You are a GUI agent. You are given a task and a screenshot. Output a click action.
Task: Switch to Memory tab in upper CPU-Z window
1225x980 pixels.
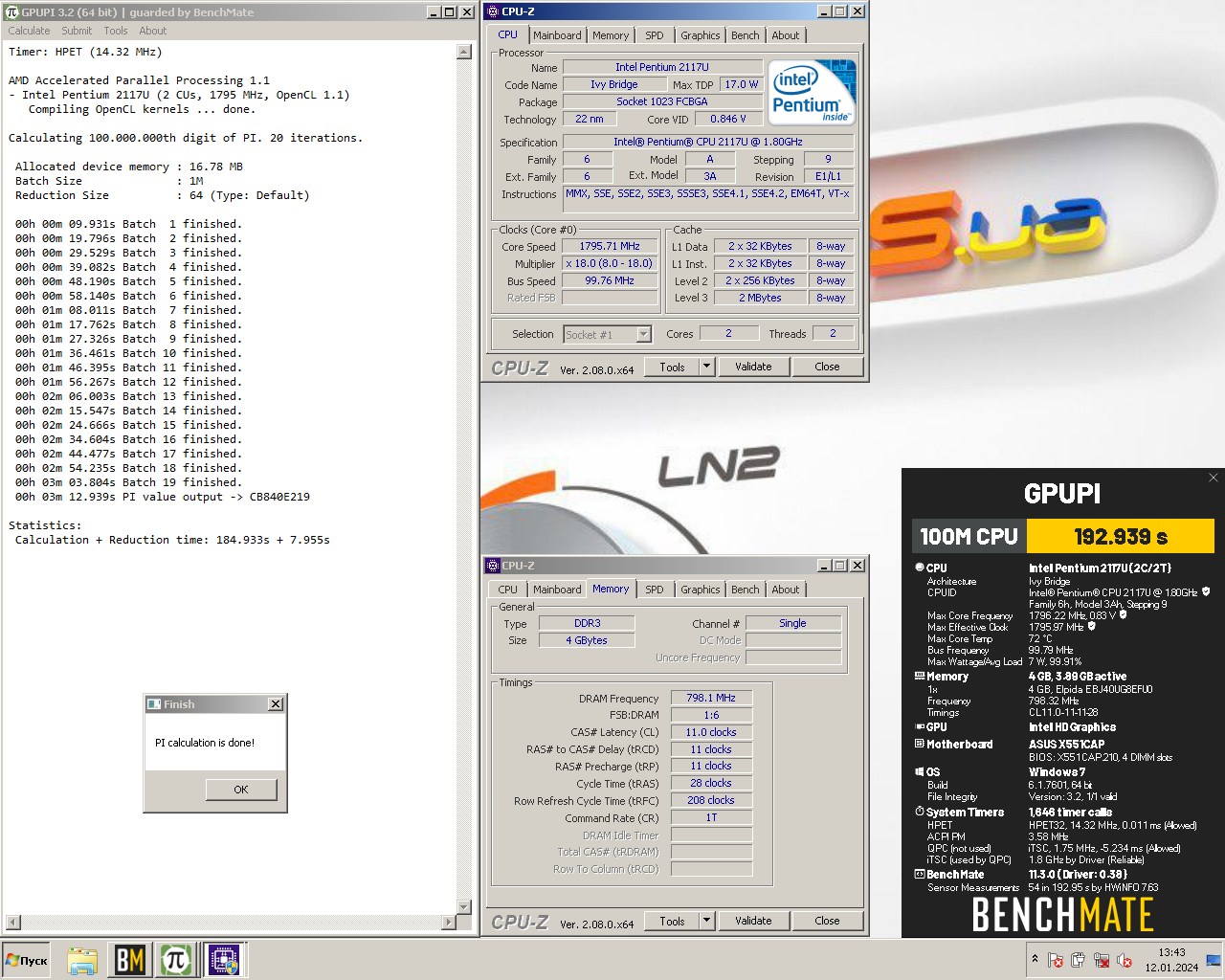click(611, 35)
